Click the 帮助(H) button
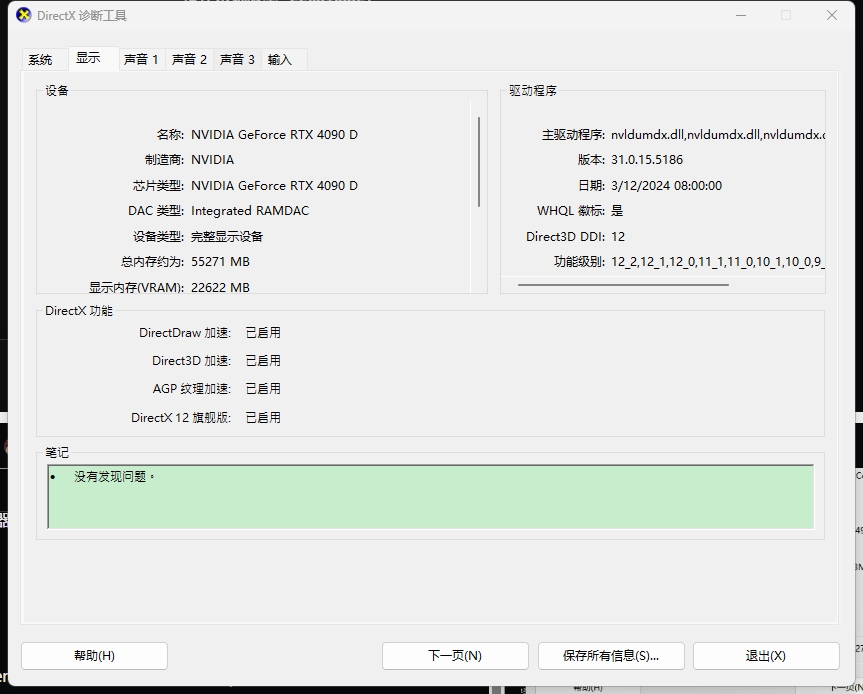This screenshot has height=694, width=863. click(94, 656)
